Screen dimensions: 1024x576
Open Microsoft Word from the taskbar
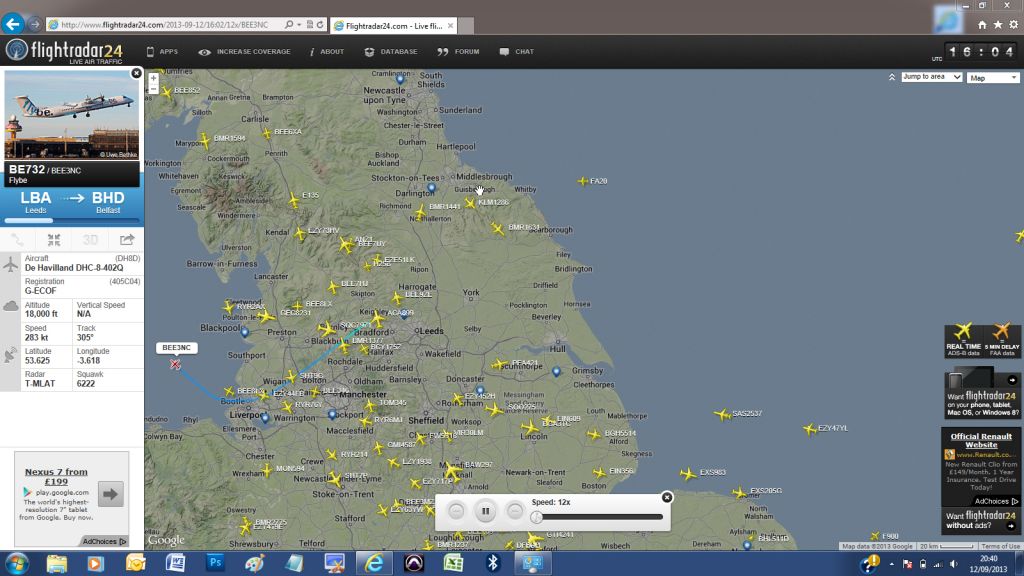click(175, 562)
